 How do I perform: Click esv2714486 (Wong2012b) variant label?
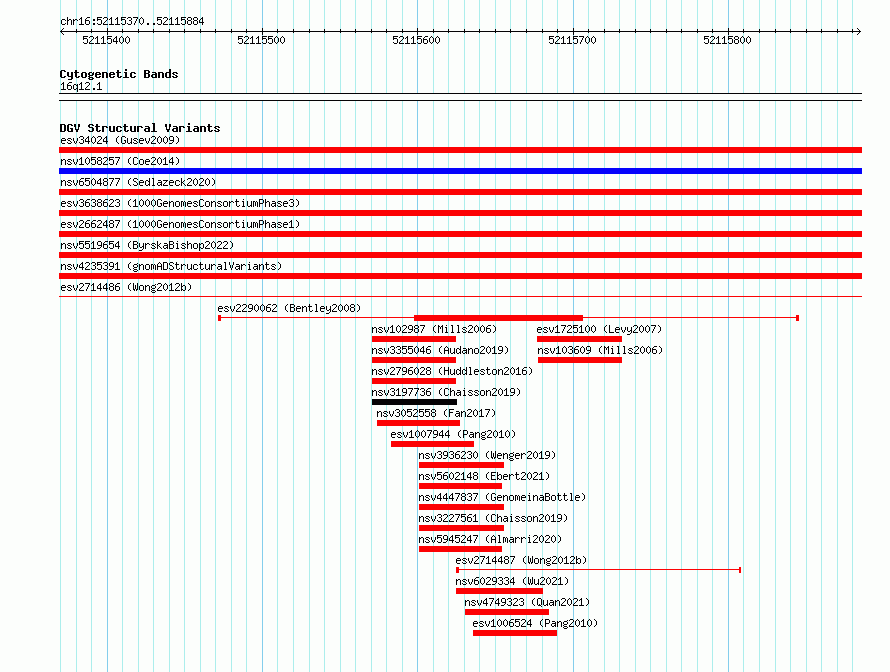(x=126, y=287)
